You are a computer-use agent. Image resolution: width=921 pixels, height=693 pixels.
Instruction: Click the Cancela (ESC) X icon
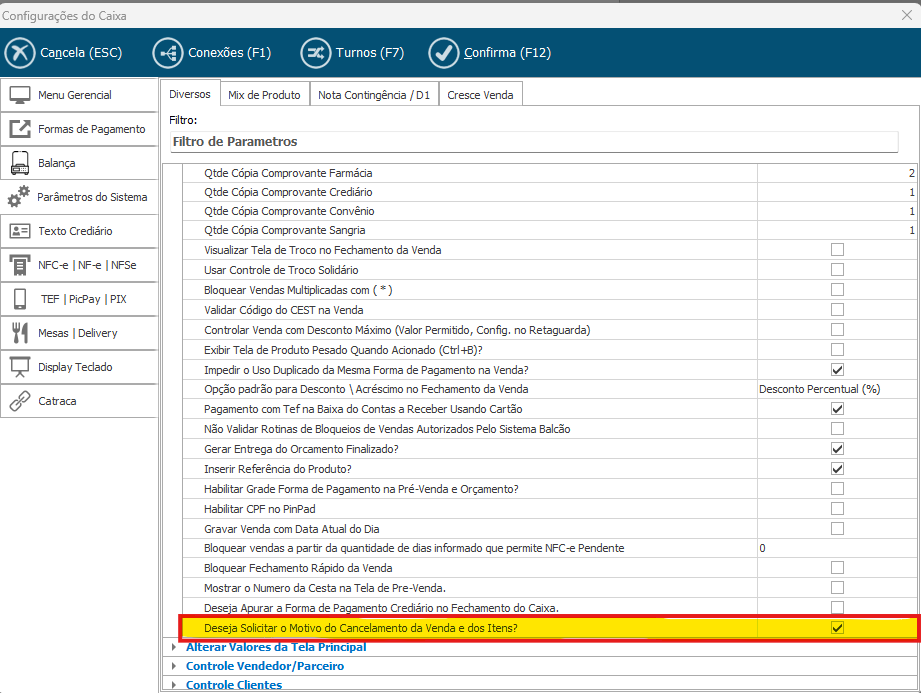click(20, 53)
